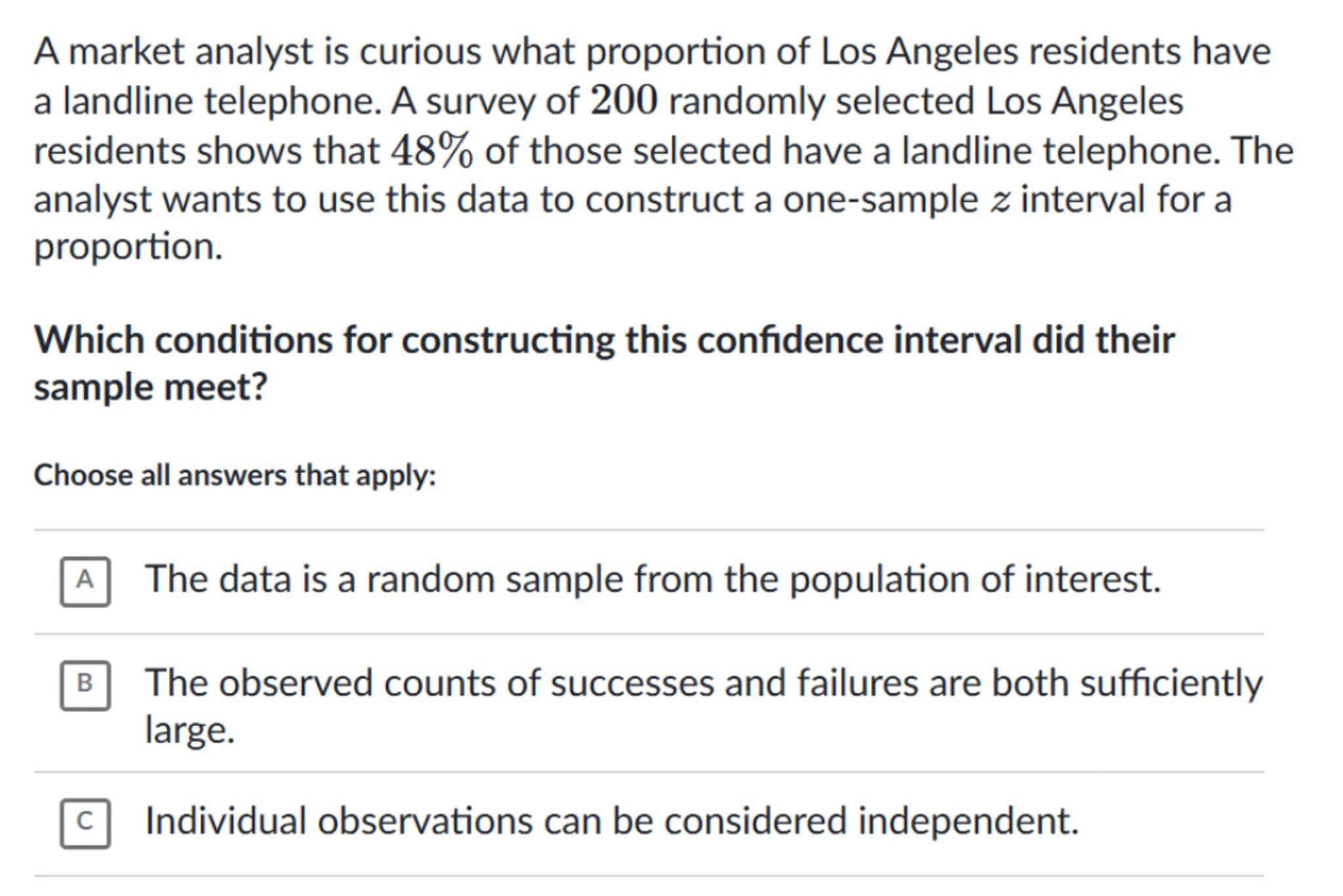The height and width of the screenshot is (896, 1343).
Task: Check answer box A
Action: coord(85,581)
